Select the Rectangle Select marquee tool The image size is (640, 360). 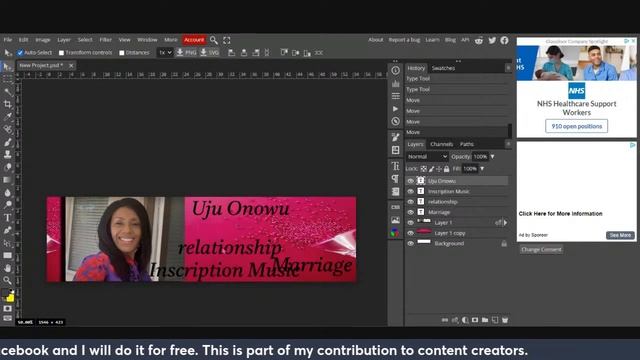pyautogui.click(x=7, y=79)
